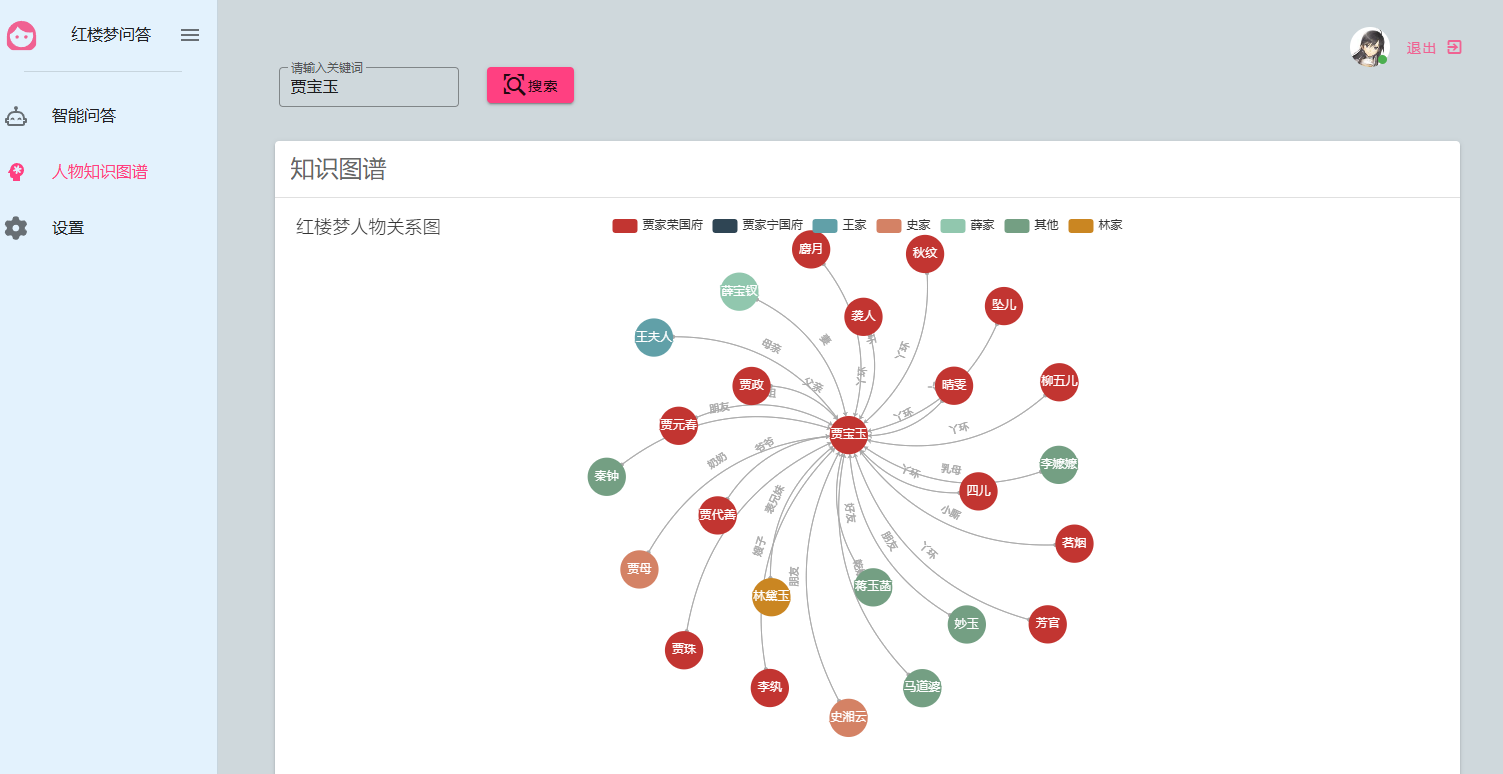Viewport: 1503px width, 774px height.
Task: Open 设置 from the sidebar menu
Action: tap(67, 227)
